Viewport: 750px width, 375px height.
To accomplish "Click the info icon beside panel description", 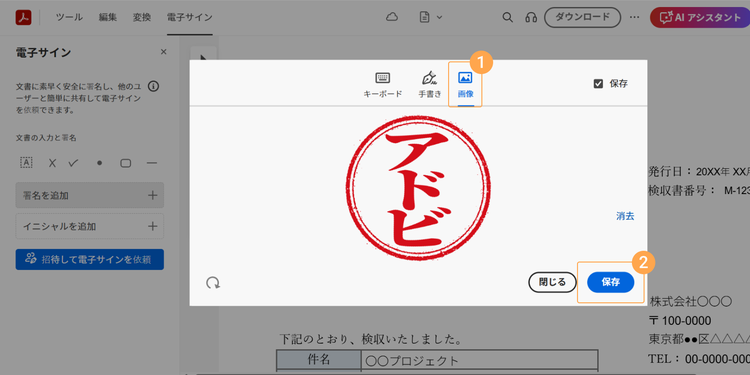I will pyautogui.click(x=154, y=87).
